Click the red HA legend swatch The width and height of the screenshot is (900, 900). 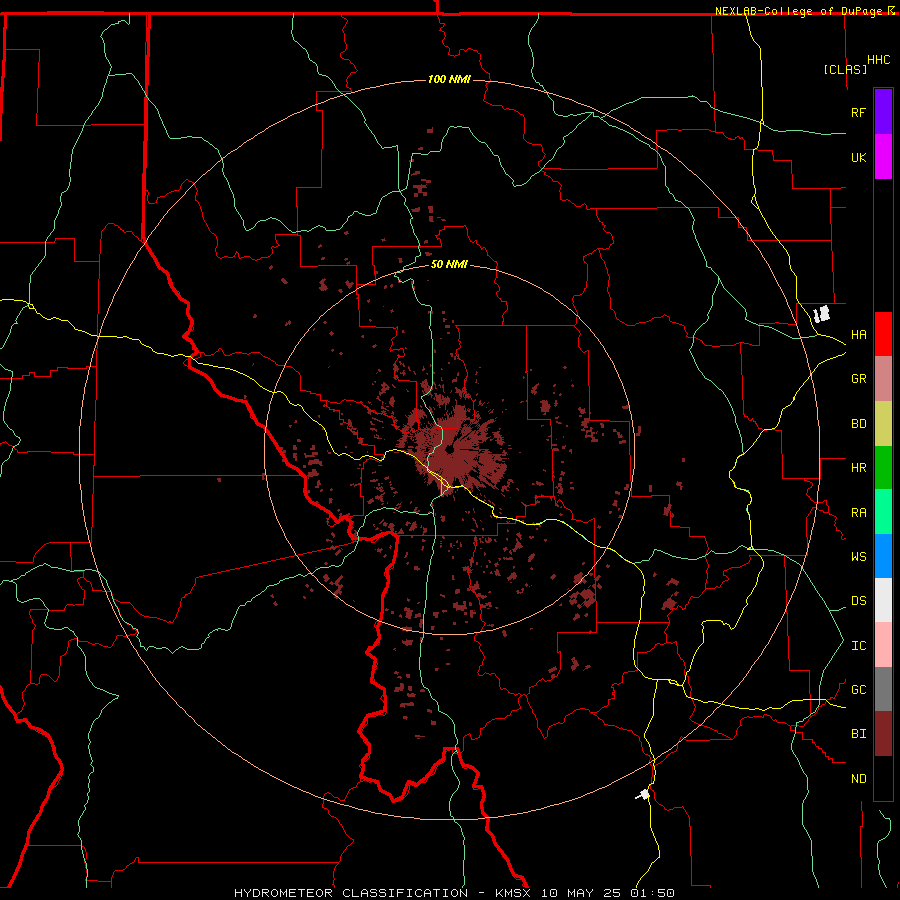coord(883,334)
